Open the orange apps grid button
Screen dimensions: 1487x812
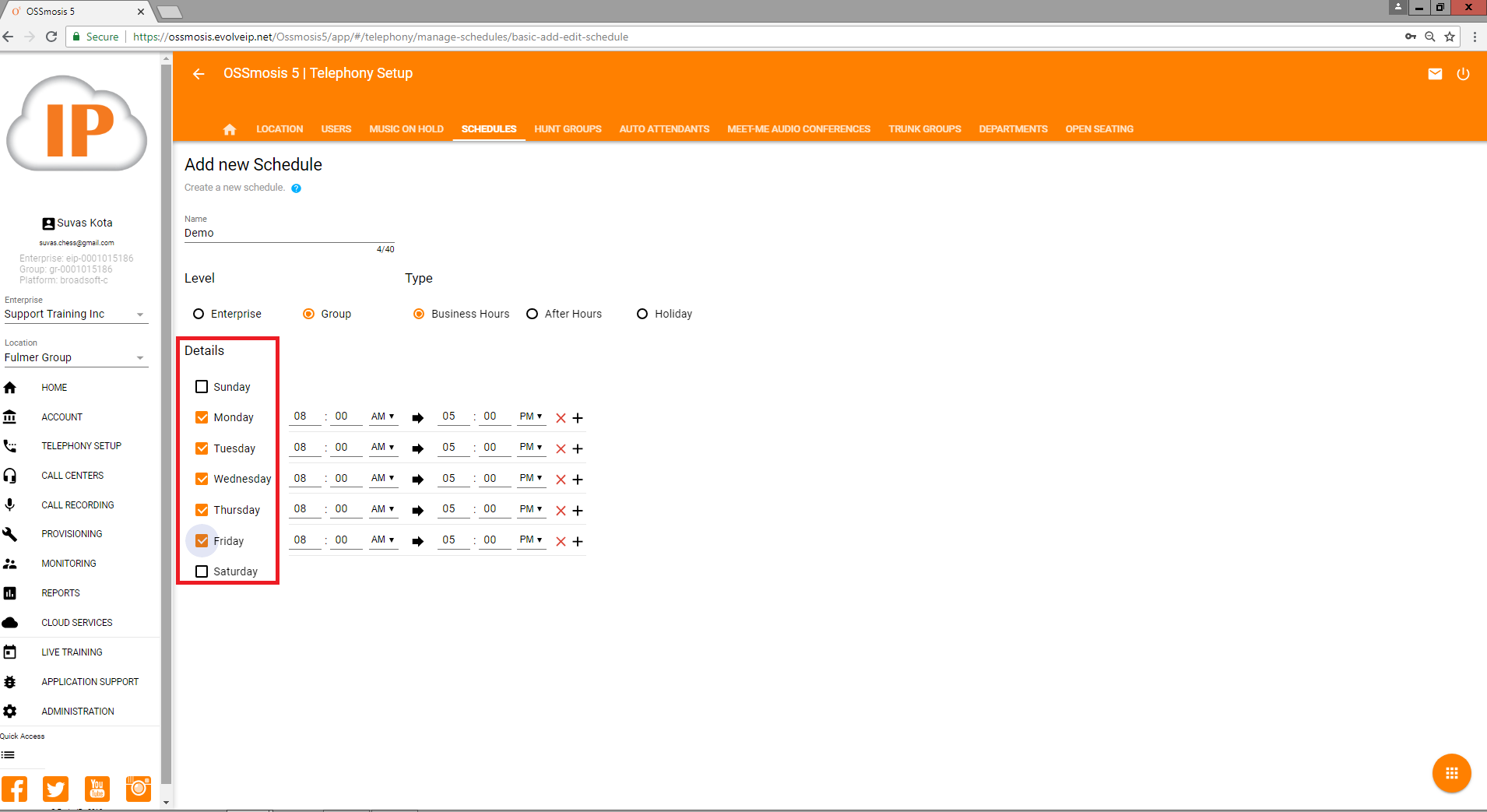click(x=1451, y=773)
